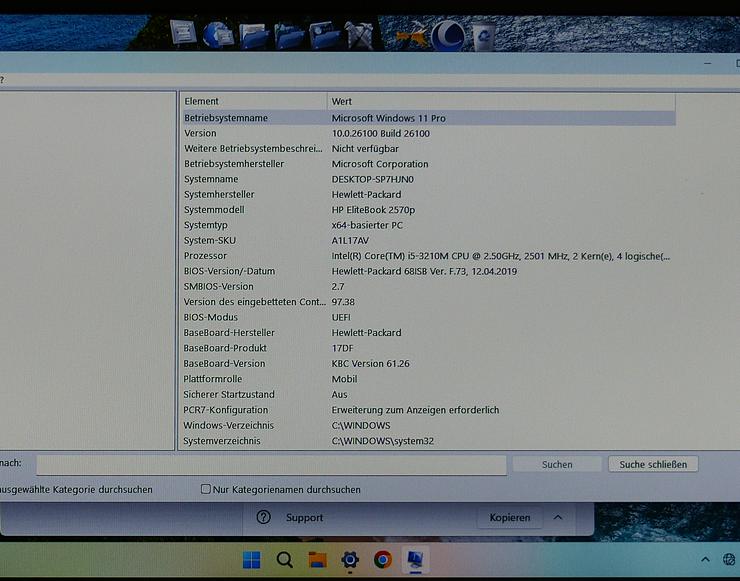Select the System-SKU row
Viewport: 740px width, 581px height.
tap(210, 240)
